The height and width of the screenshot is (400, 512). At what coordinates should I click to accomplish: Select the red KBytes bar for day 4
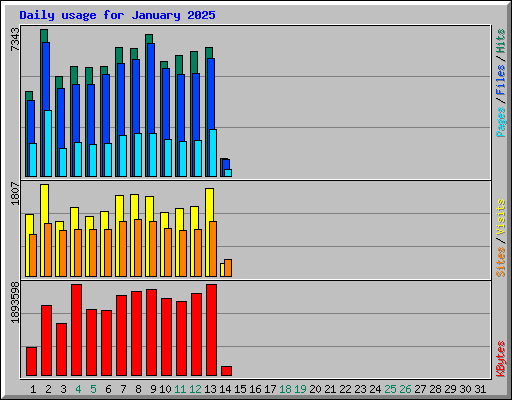76,330
